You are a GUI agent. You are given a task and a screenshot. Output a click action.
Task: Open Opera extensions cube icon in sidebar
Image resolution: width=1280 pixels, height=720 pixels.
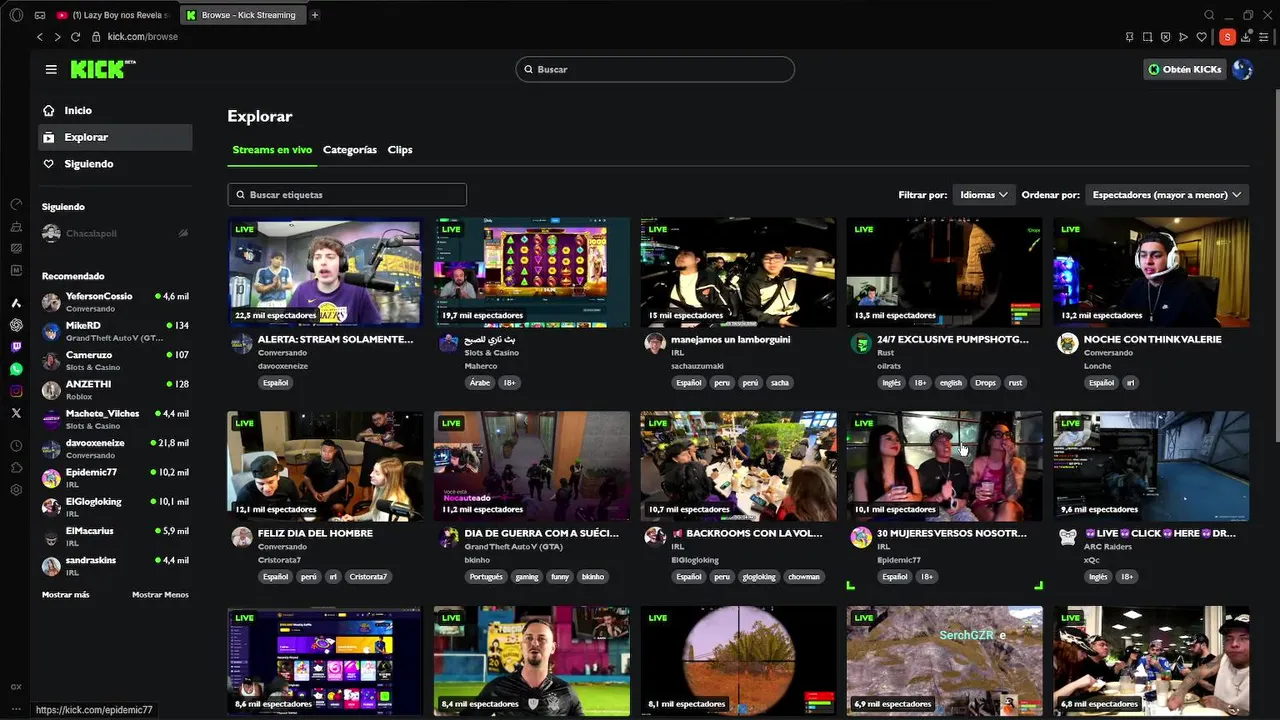coord(16,468)
